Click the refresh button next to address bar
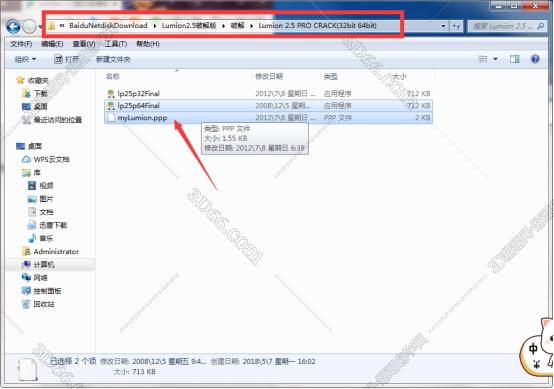 coord(456,26)
